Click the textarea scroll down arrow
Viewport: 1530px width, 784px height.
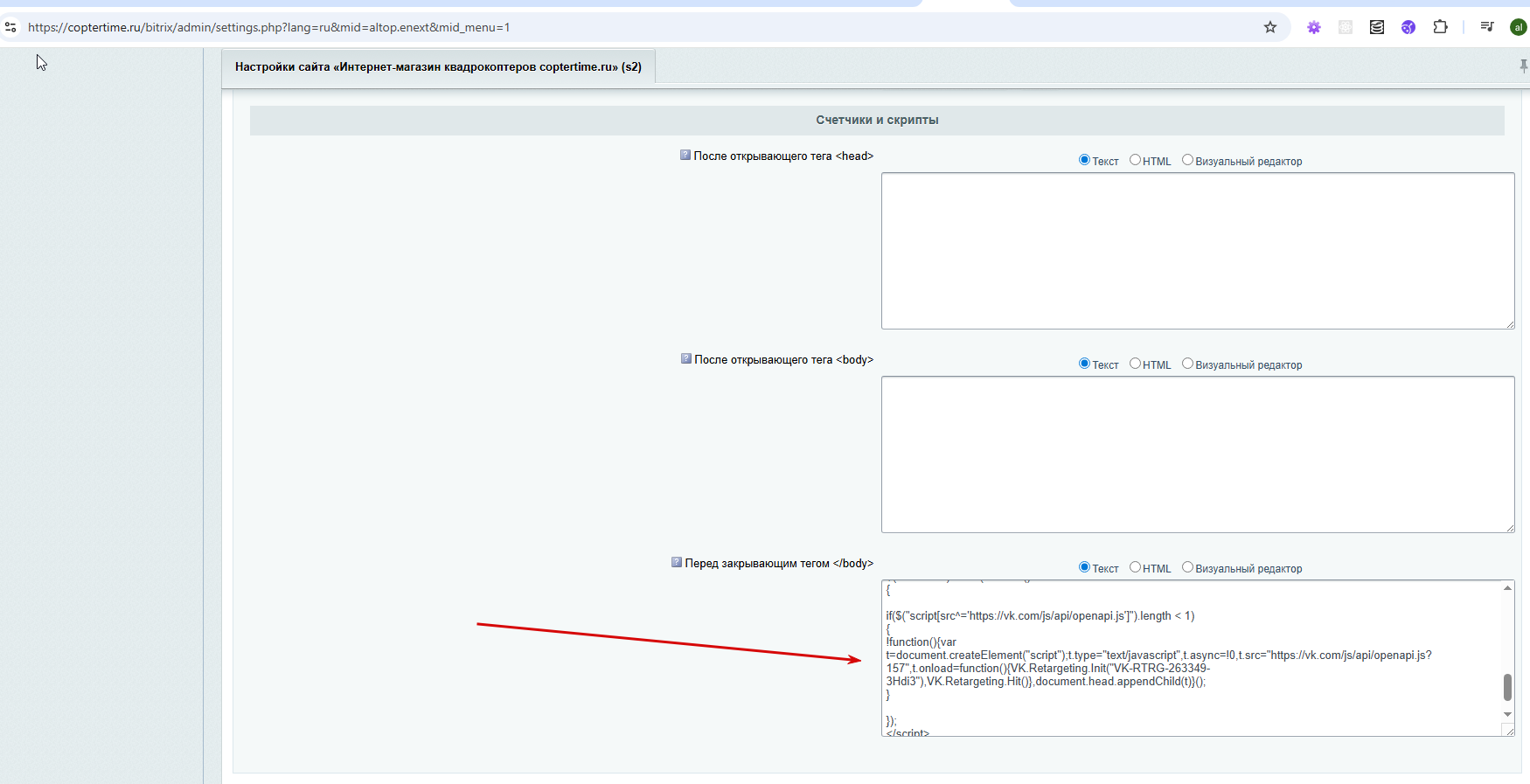[x=1507, y=714]
